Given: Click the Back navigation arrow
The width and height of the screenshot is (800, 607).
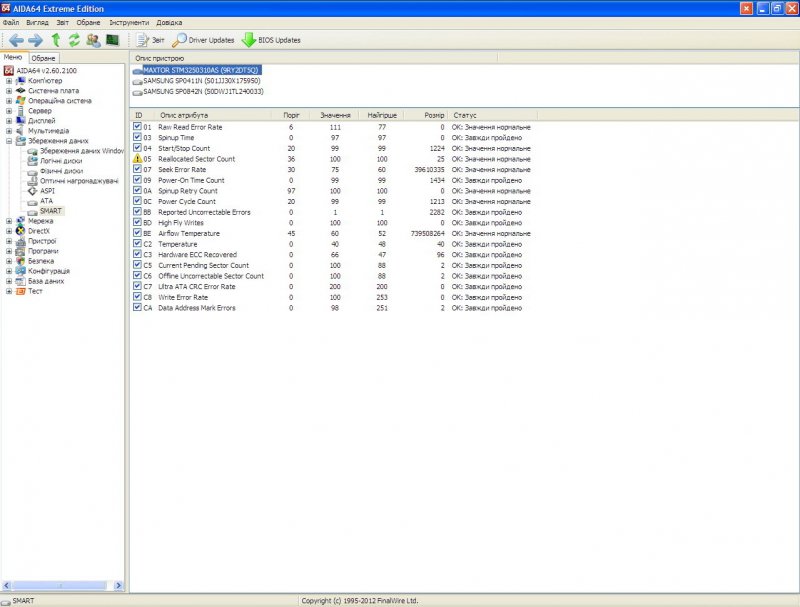Looking at the screenshot, I should point(15,40).
